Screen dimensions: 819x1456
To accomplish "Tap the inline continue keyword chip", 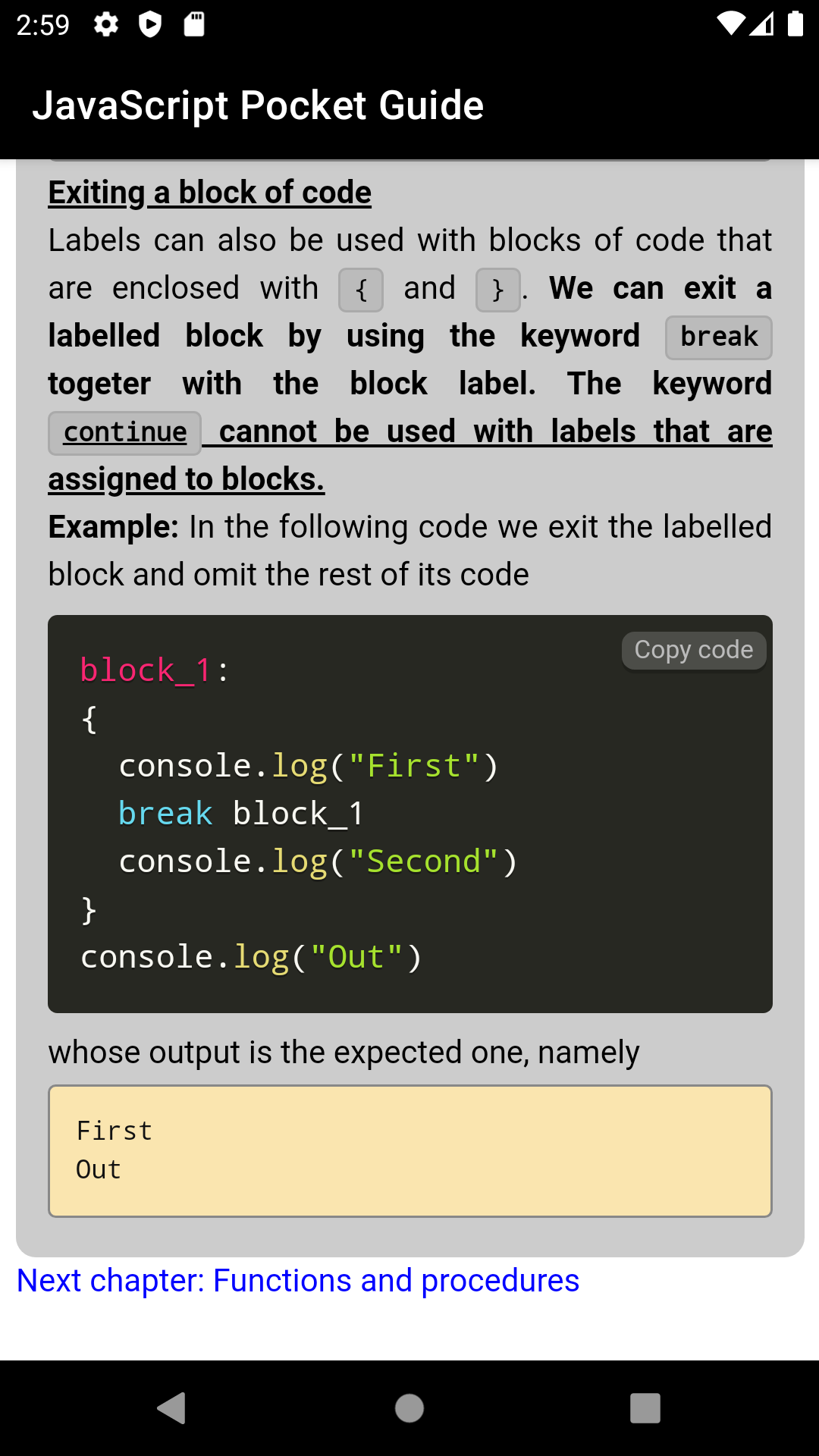I will 125,433.
